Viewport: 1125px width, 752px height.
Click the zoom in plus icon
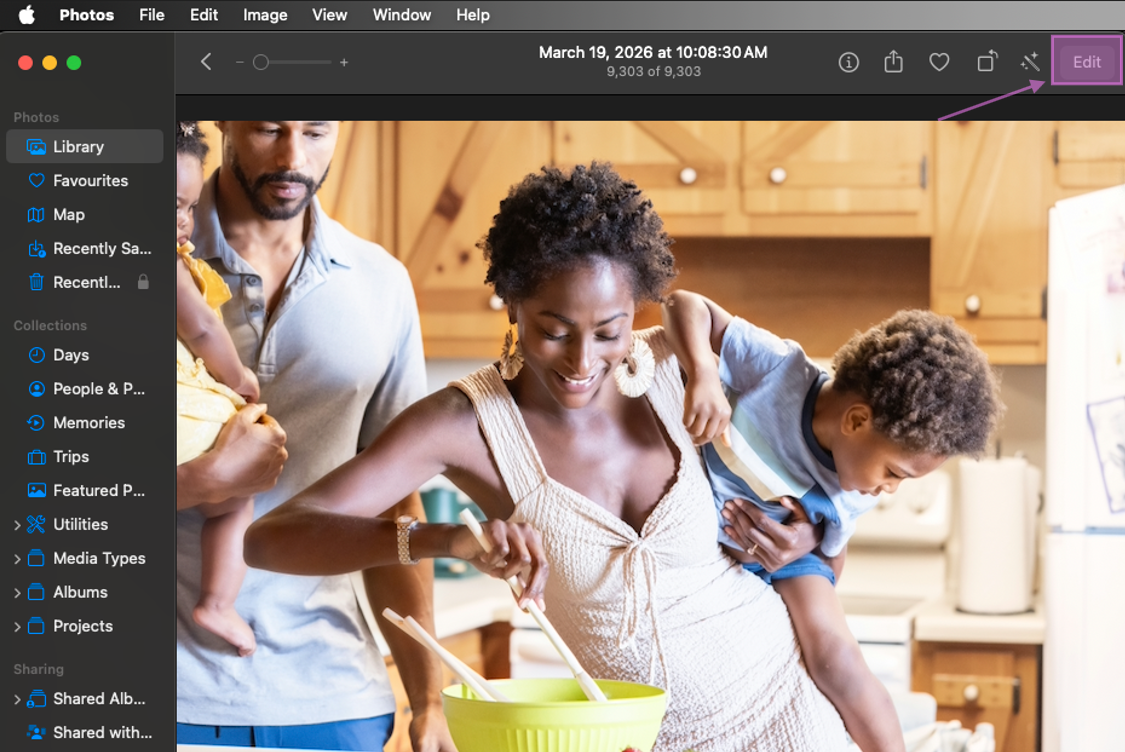pos(344,62)
